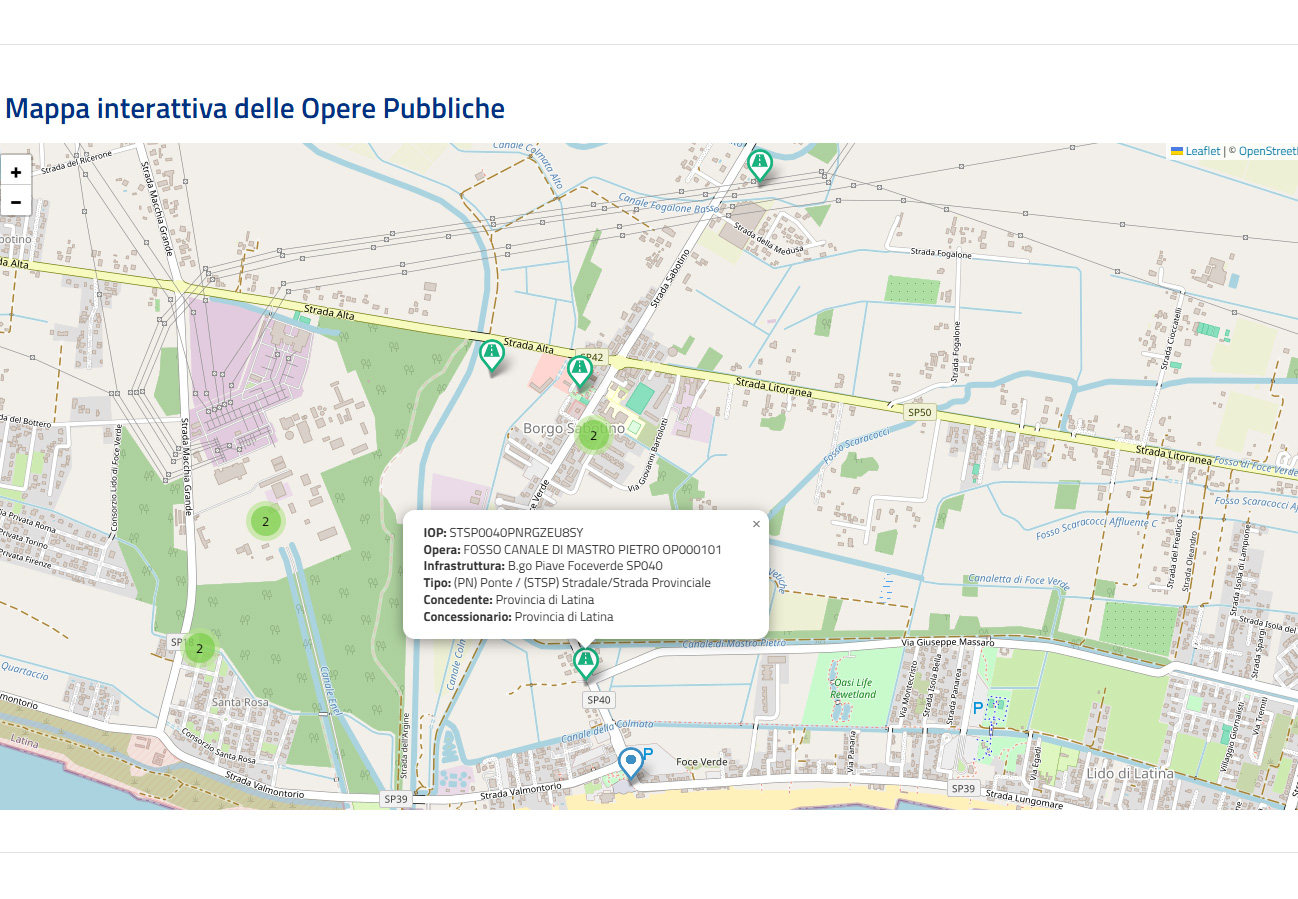1298x899 pixels.
Task: Click the SP50 road label on the map
Action: coord(919,412)
